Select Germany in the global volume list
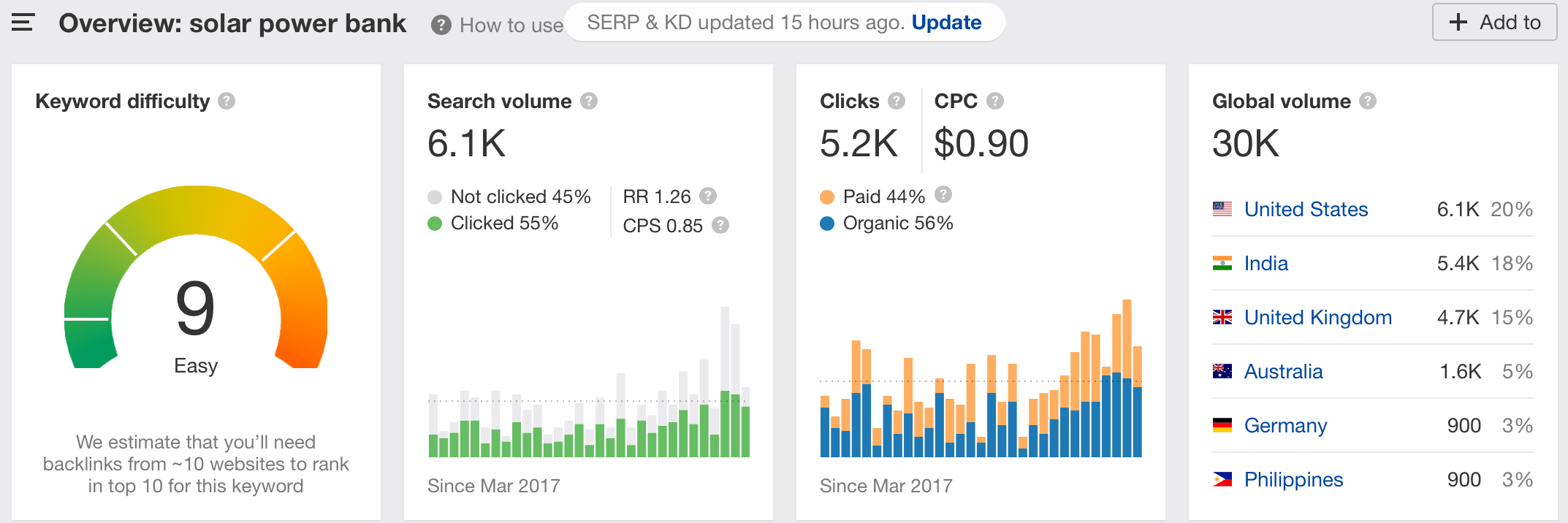 [x=1285, y=426]
